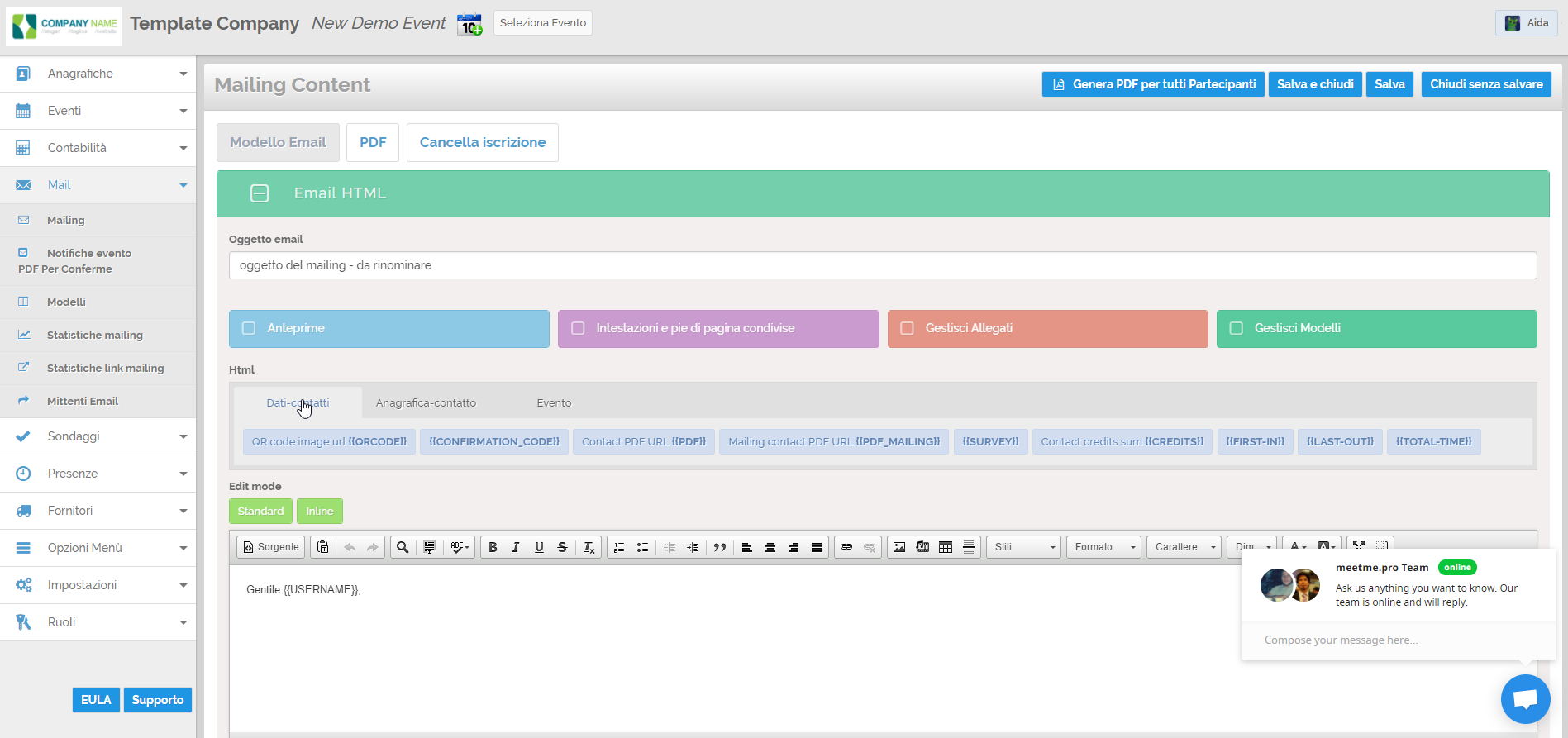Open the Formato dropdown

coord(1104,547)
